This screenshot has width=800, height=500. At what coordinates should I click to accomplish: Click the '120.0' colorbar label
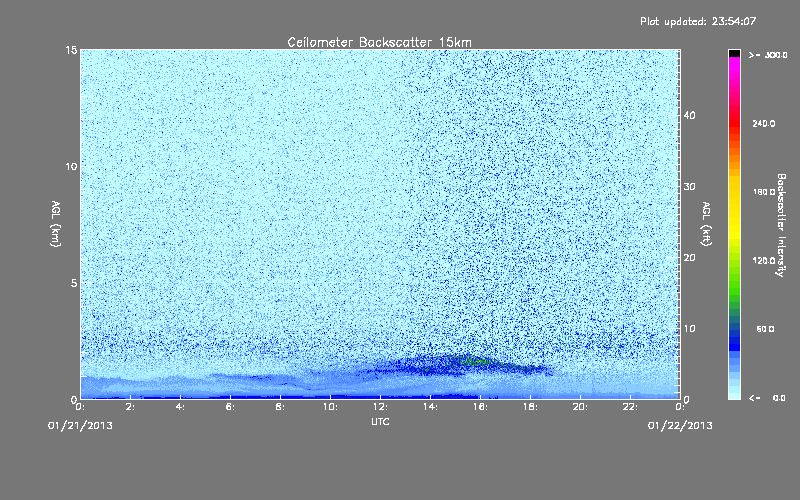pyautogui.click(x=764, y=260)
